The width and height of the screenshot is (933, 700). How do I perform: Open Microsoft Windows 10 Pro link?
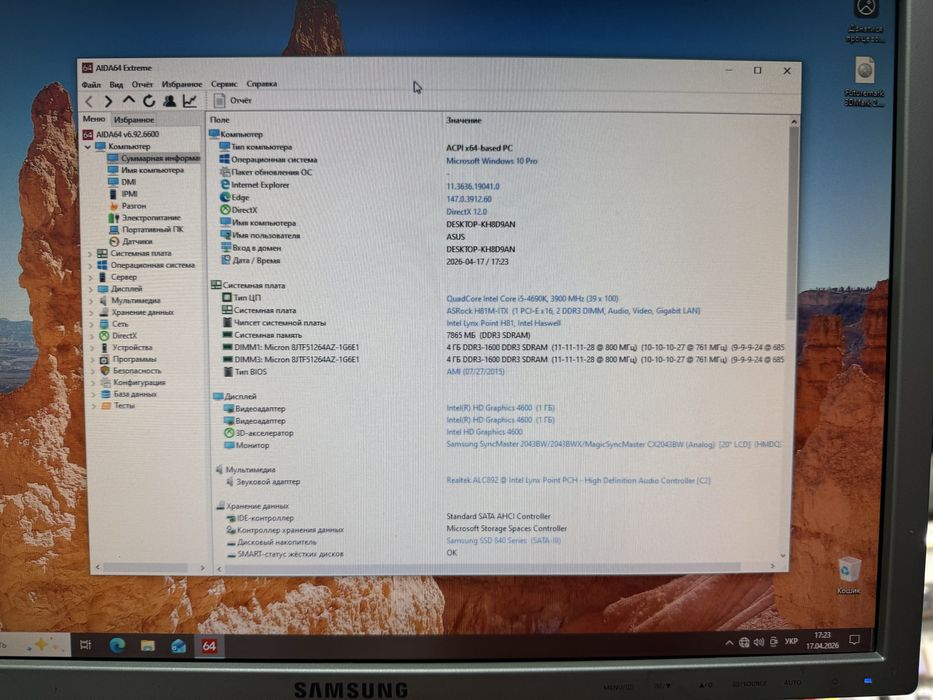coord(491,161)
